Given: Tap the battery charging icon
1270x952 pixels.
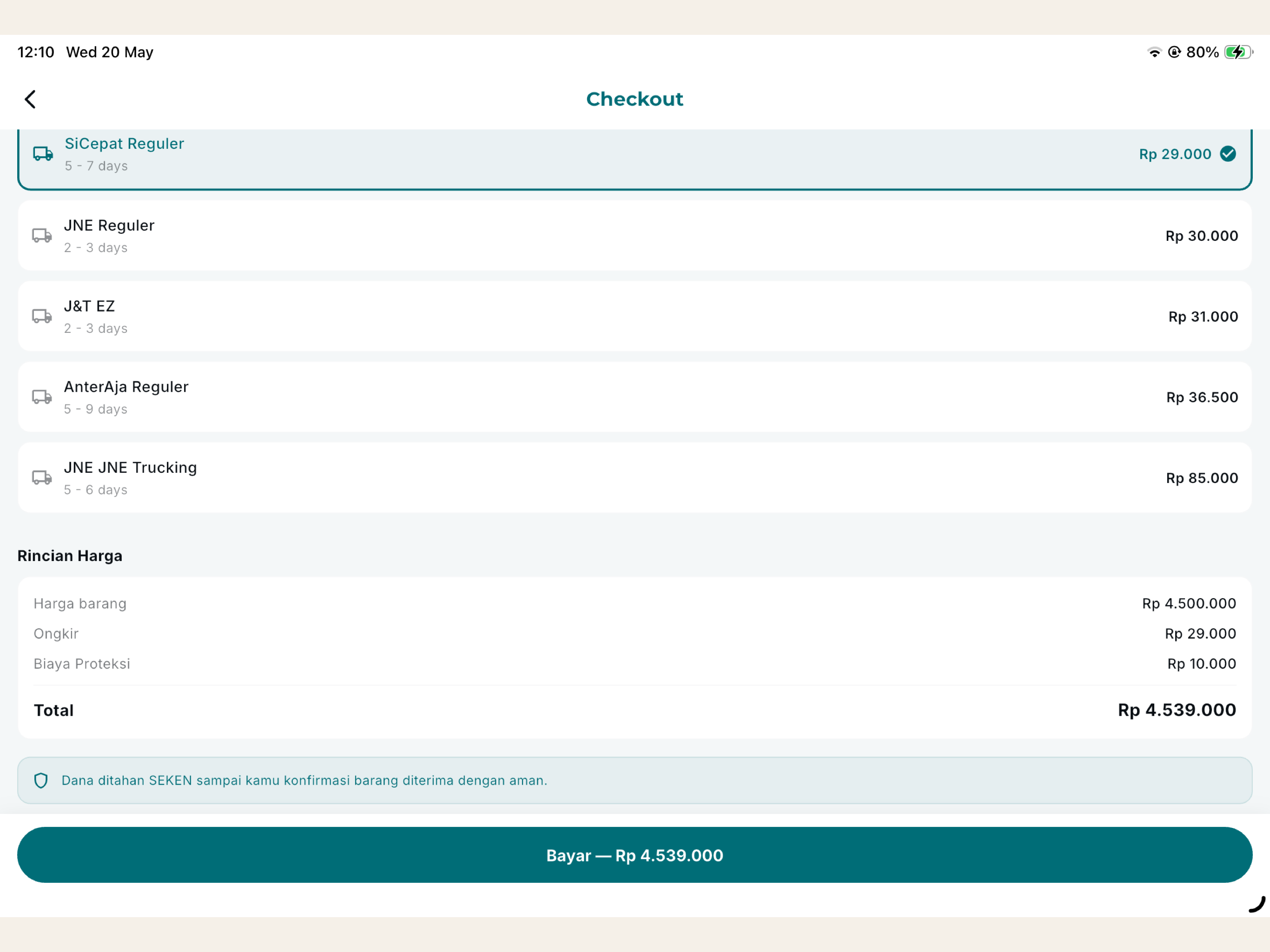Looking at the screenshot, I should coord(1238,52).
